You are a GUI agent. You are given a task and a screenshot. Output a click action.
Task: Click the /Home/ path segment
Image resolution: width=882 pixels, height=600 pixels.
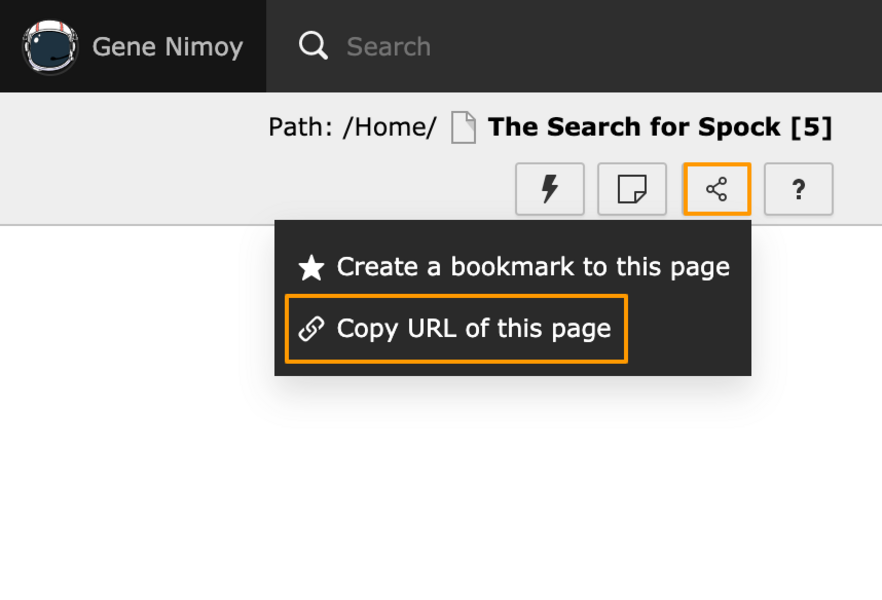point(390,128)
